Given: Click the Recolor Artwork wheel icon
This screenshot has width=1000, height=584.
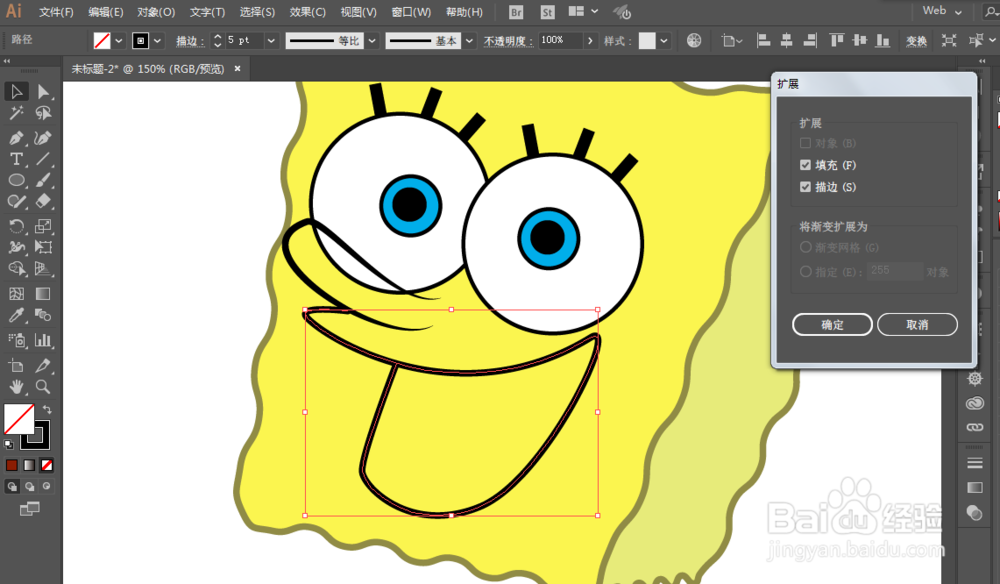Looking at the screenshot, I should pos(694,41).
